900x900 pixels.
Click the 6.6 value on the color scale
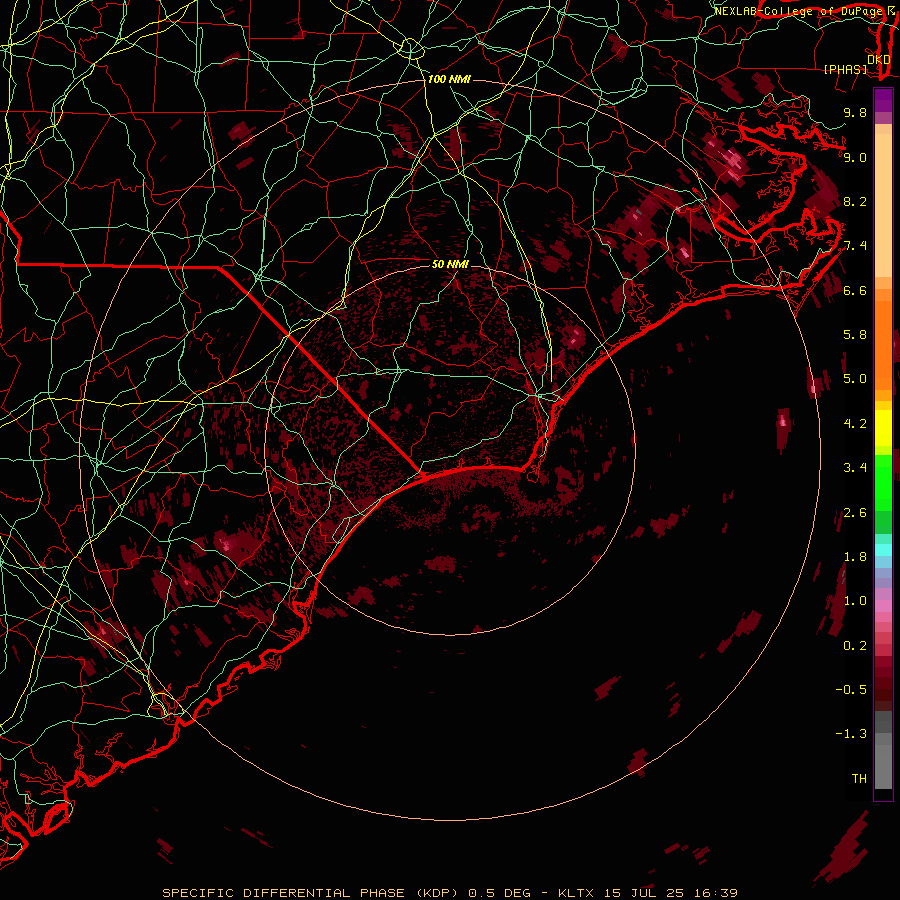click(855, 290)
